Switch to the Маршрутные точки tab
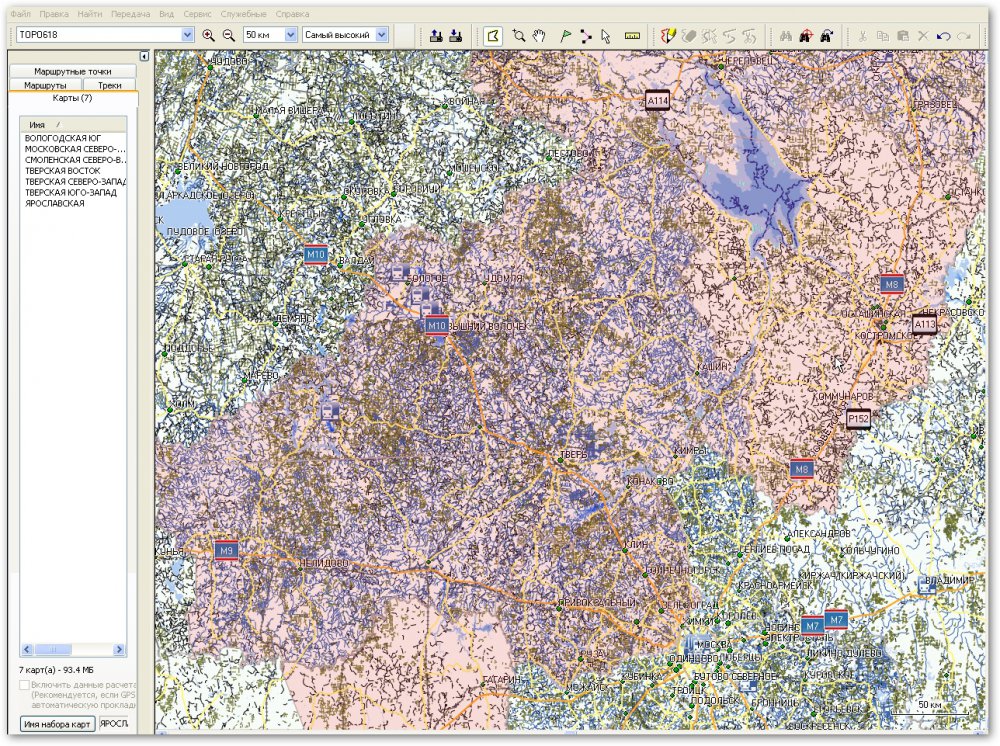 point(71,72)
